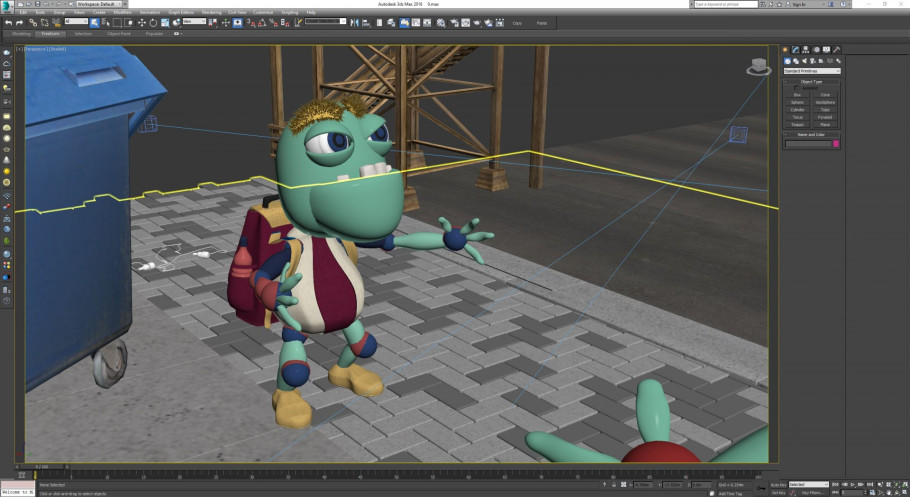Click the time slider frame indicator
The width and height of the screenshot is (910, 497).
click(x=42, y=467)
